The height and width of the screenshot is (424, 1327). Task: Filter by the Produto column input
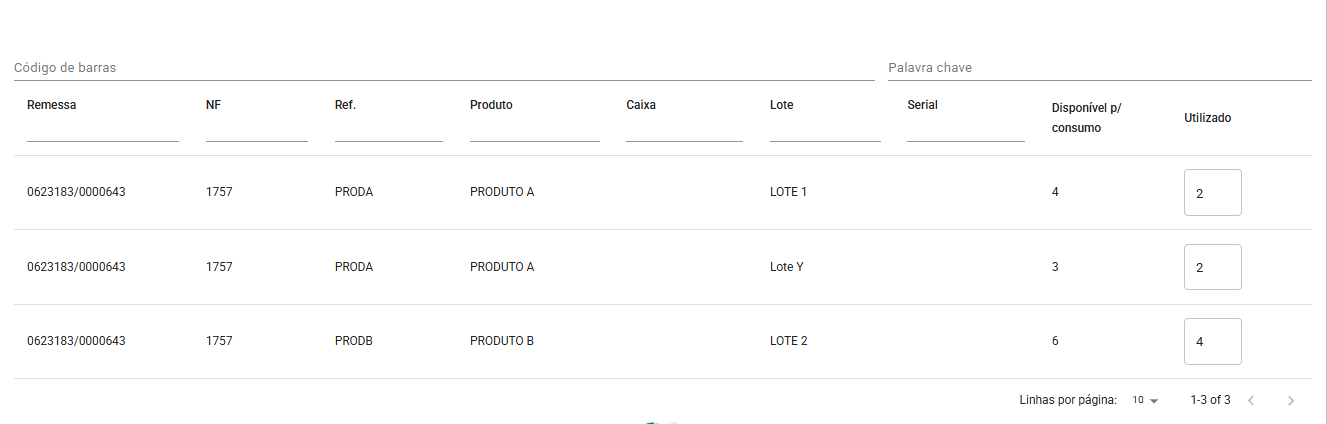tap(535, 130)
